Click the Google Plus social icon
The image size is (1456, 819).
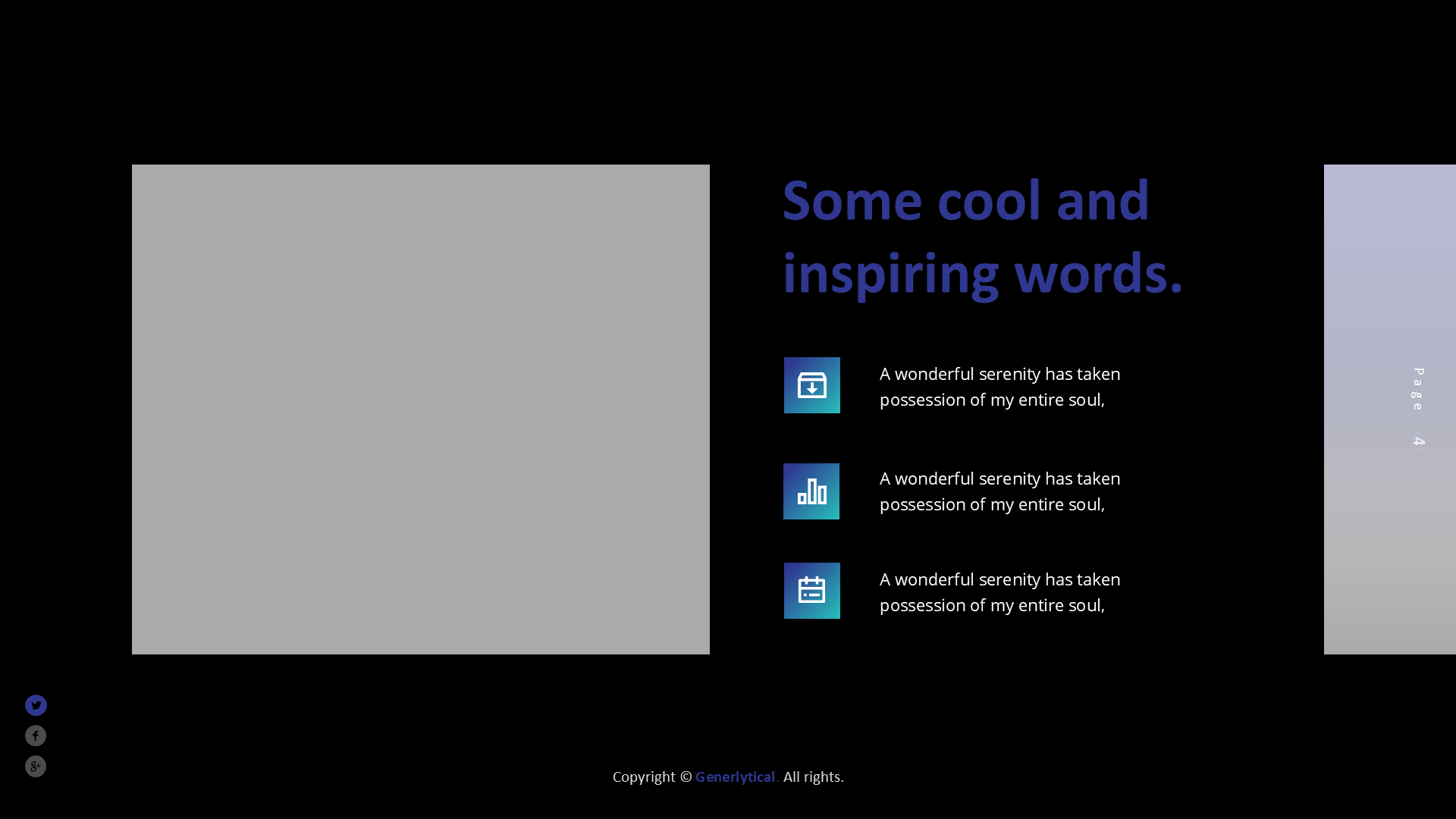[x=36, y=766]
